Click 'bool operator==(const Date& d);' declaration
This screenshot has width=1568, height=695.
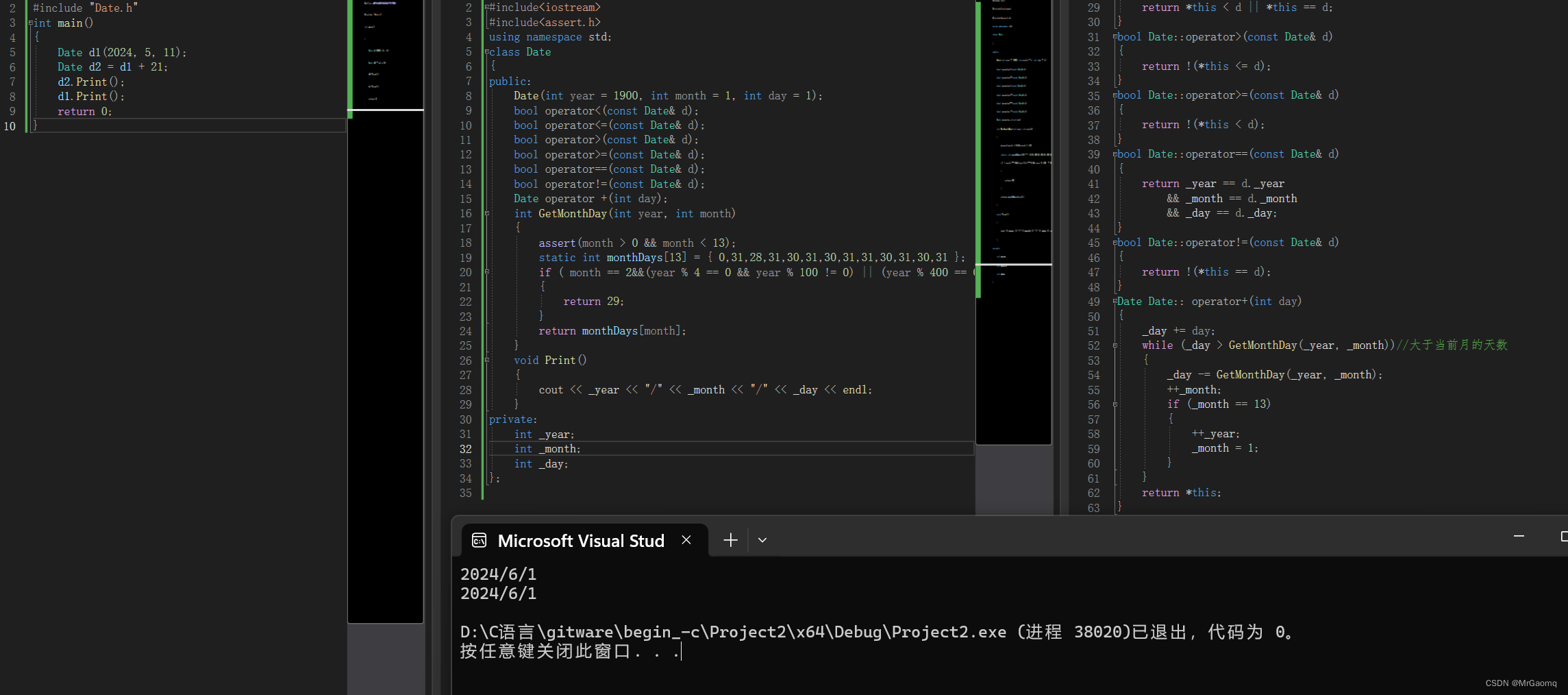610,169
